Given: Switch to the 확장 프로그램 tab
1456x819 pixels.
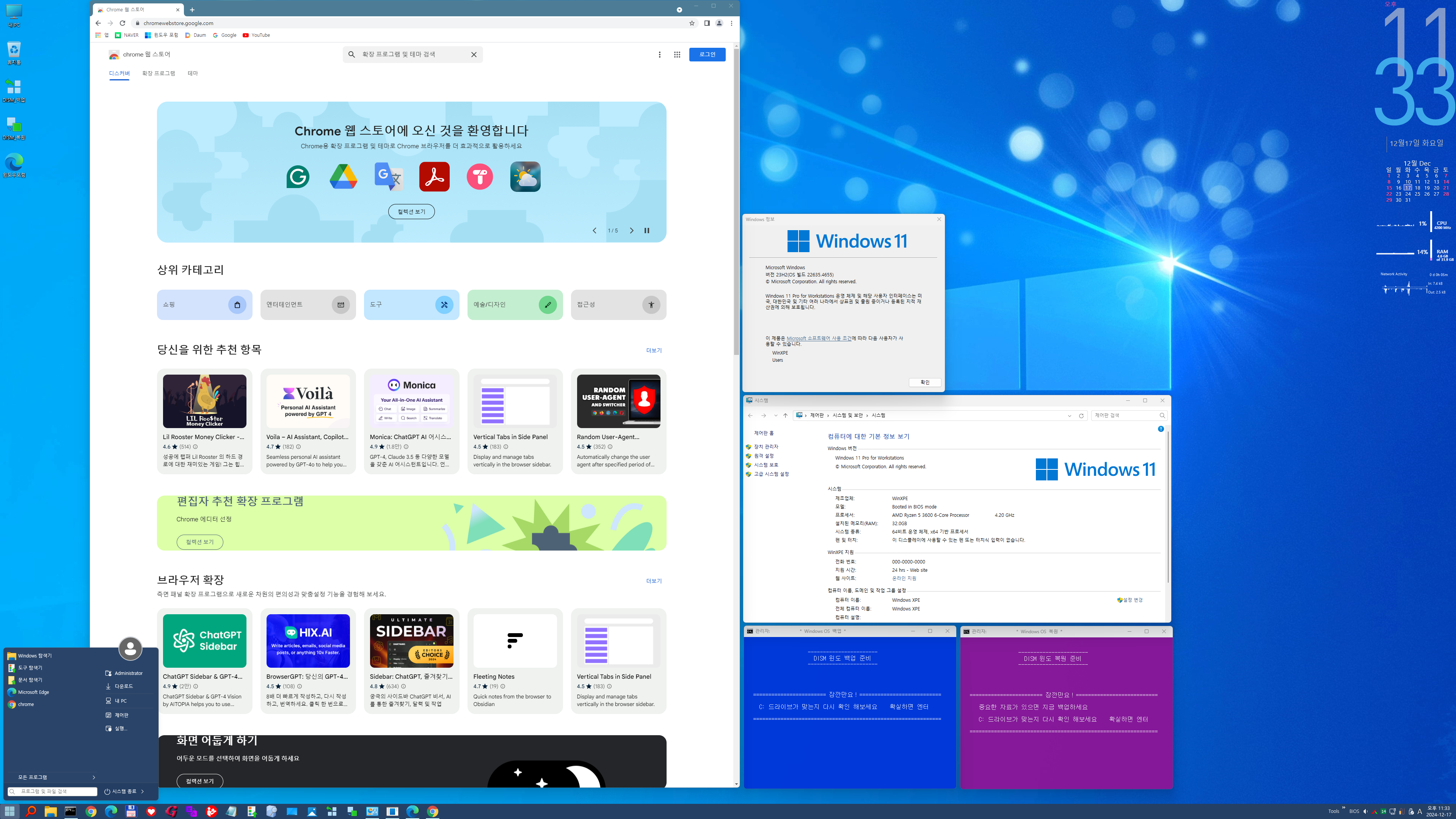Looking at the screenshot, I should point(159,74).
